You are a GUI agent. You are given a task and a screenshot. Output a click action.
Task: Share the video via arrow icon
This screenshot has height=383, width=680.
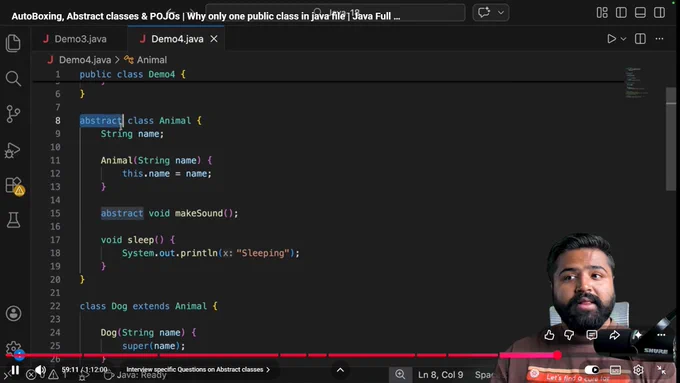615,335
